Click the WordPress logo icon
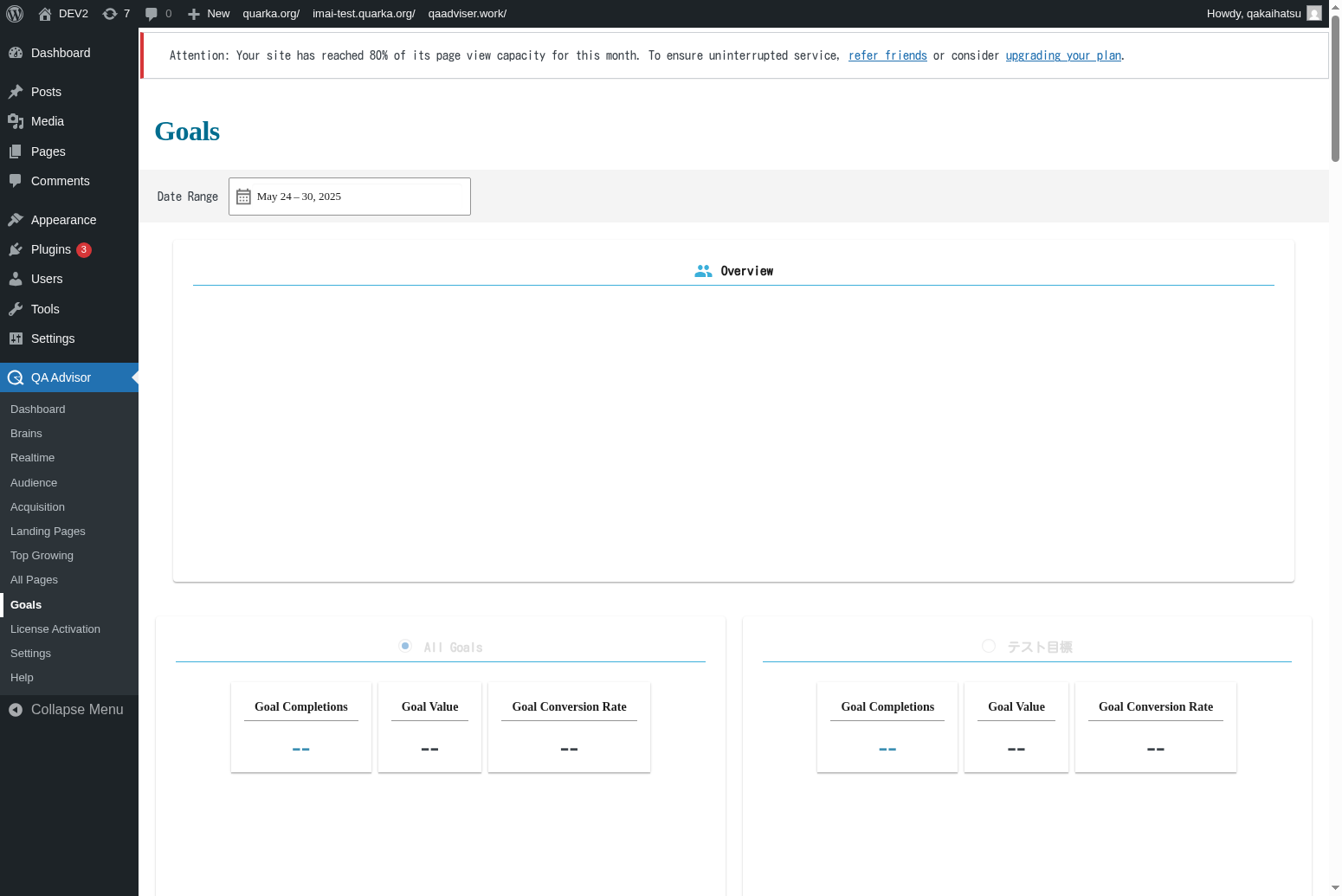 tap(15, 14)
